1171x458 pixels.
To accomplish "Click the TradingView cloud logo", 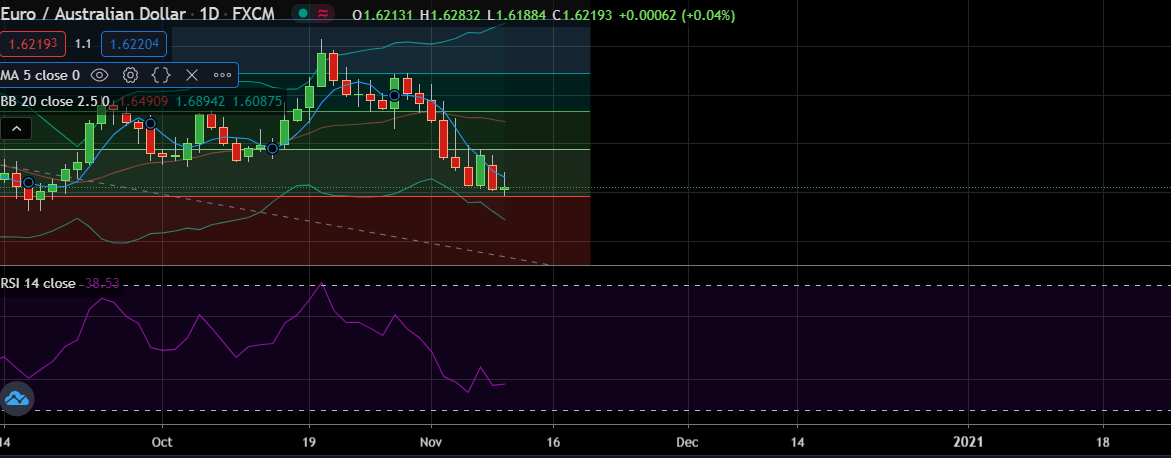I will point(15,397).
